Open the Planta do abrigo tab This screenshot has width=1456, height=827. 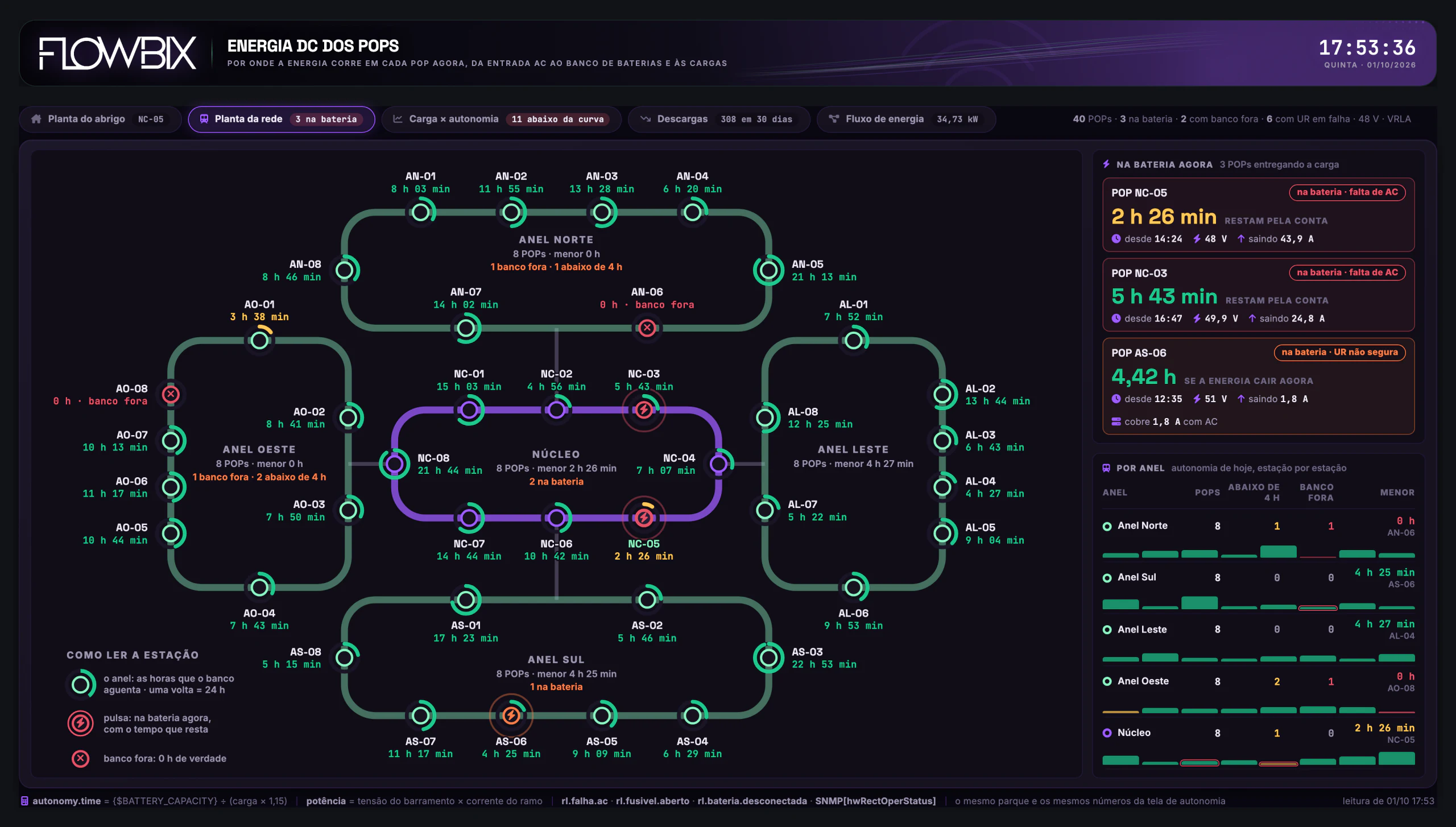tap(100, 119)
